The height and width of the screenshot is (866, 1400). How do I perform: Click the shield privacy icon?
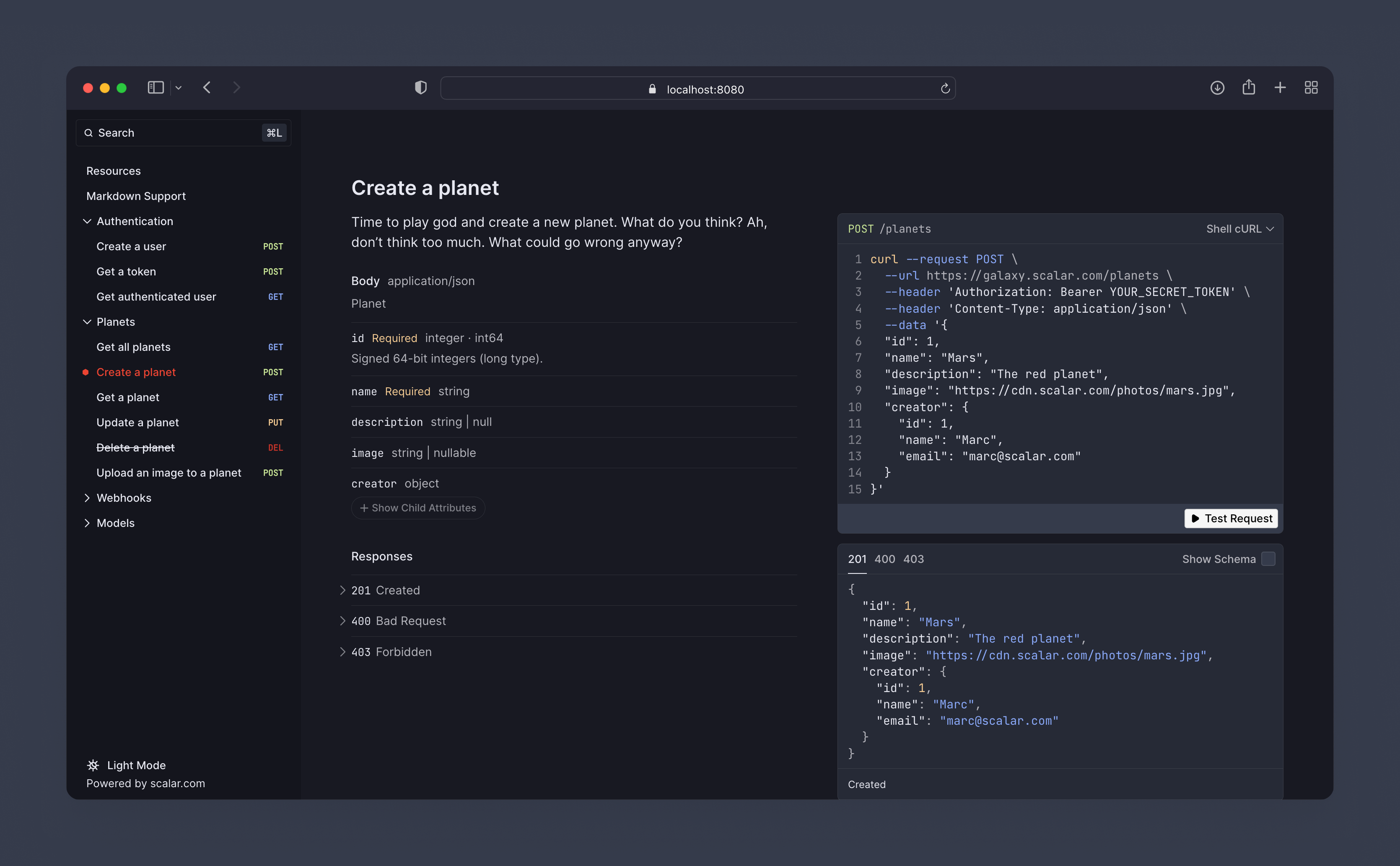point(421,87)
